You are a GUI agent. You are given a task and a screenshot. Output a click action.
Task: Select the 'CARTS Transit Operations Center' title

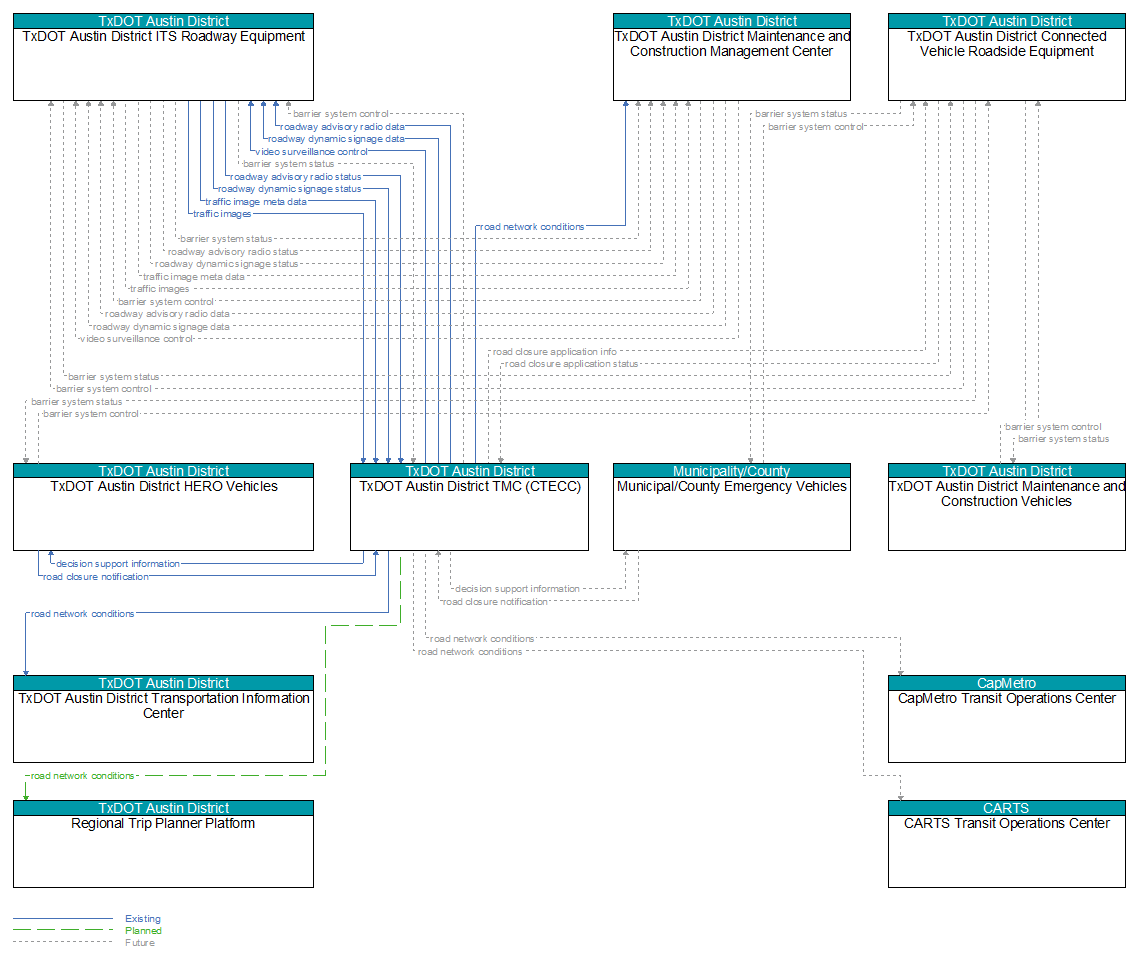click(1007, 823)
